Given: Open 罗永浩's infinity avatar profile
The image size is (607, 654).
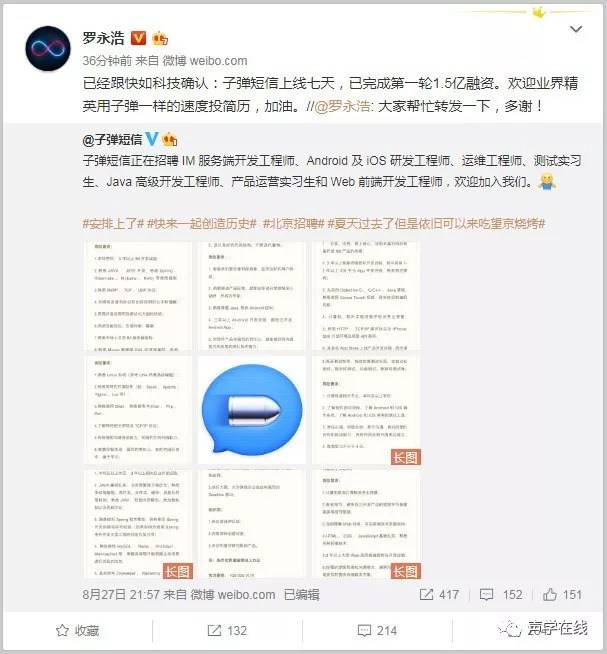Looking at the screenshot, I should pyautogui.click(x=48, y=48).
